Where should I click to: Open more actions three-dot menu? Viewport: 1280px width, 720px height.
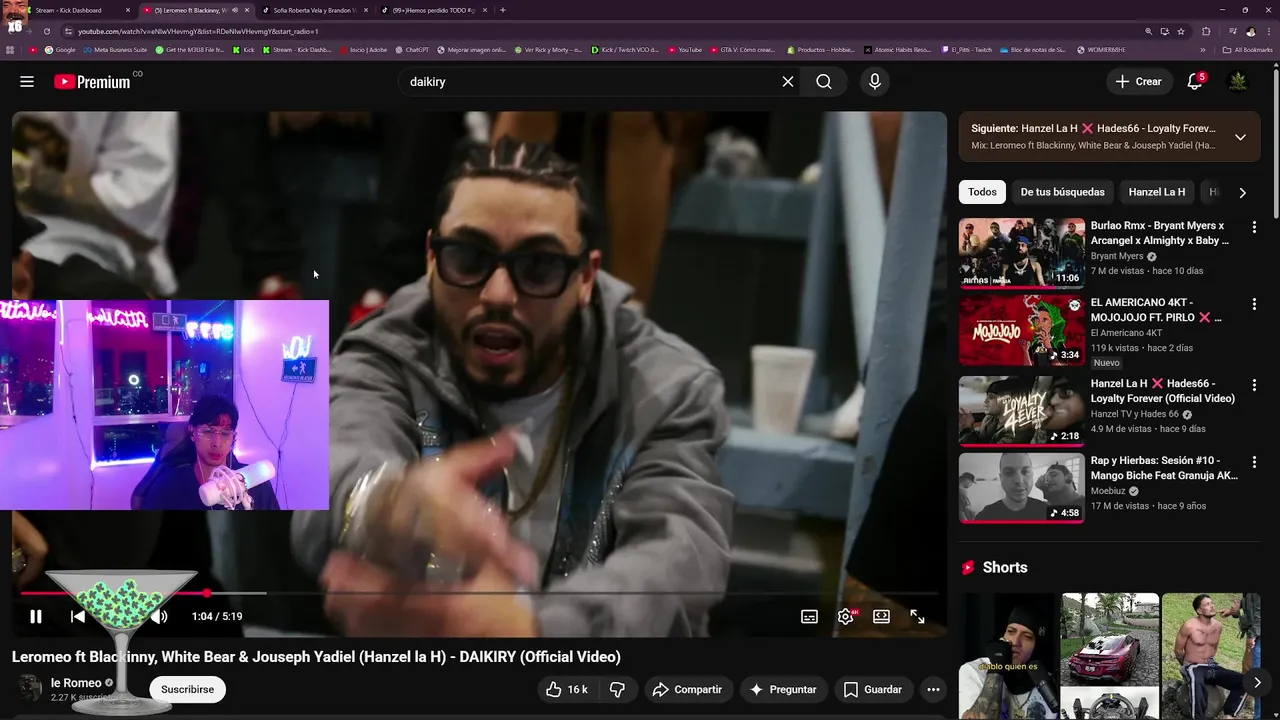(x=933, y=690)
